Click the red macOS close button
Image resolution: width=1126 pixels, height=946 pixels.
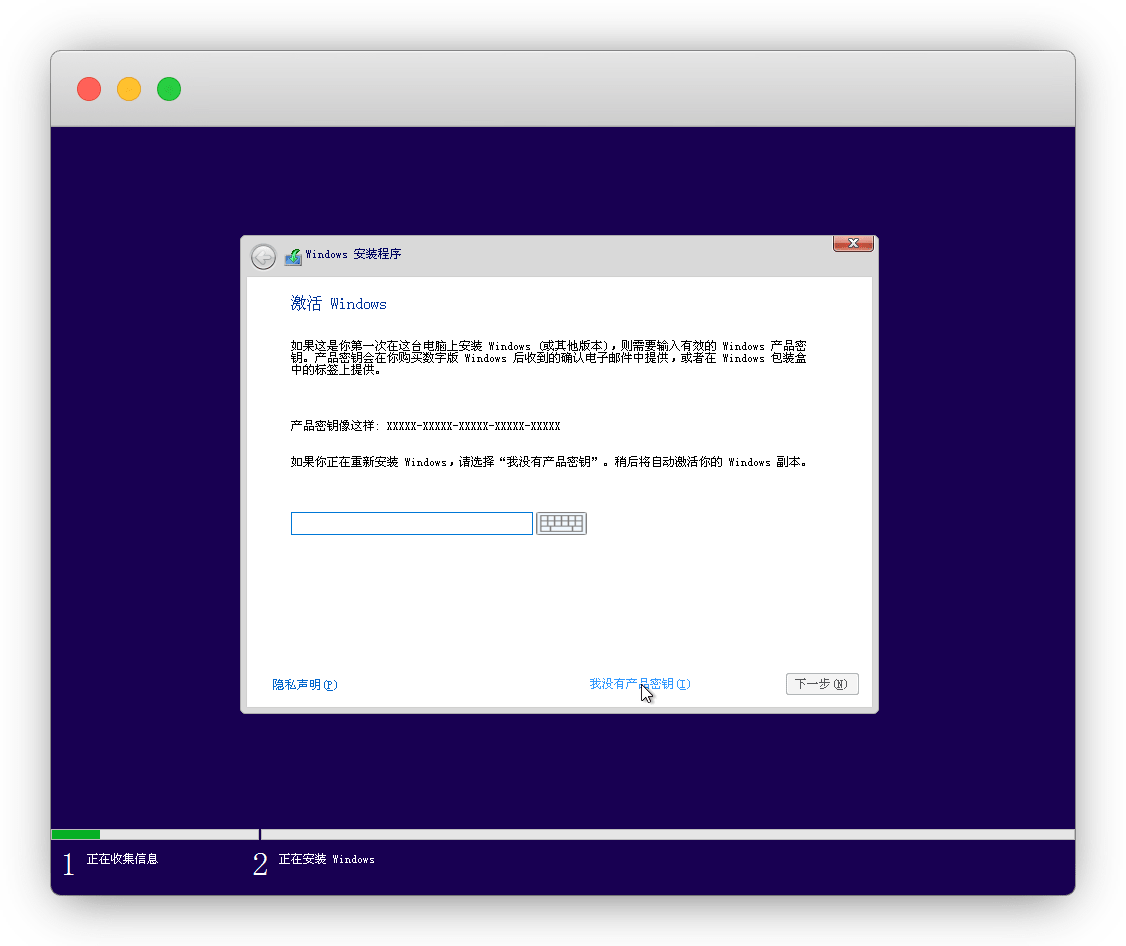point(89,89)
